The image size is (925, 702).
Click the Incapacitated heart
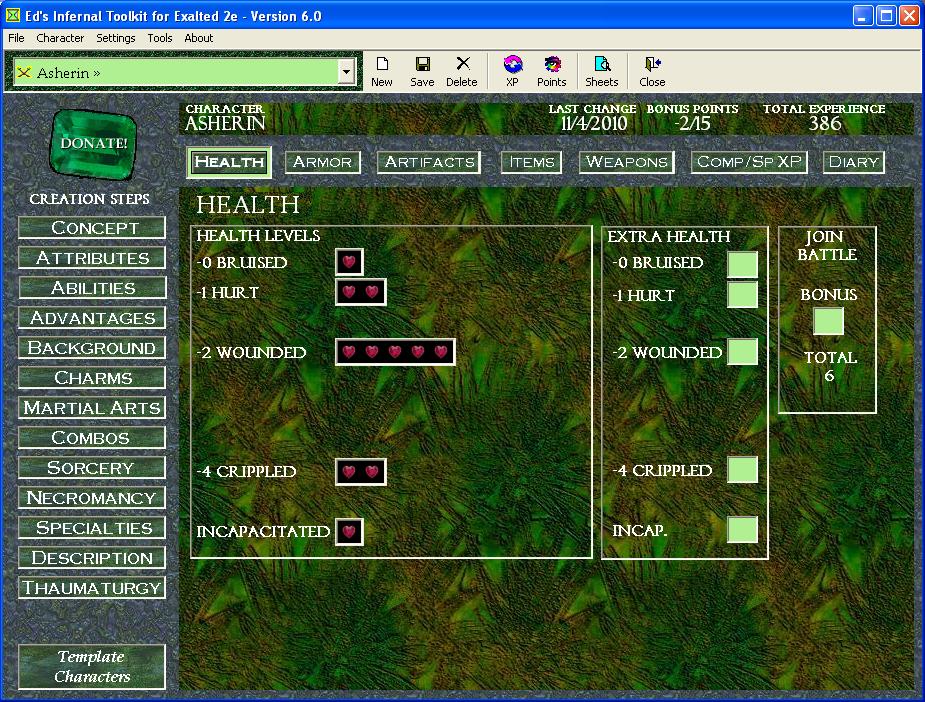pyautogui.click(x=349, y=532)
